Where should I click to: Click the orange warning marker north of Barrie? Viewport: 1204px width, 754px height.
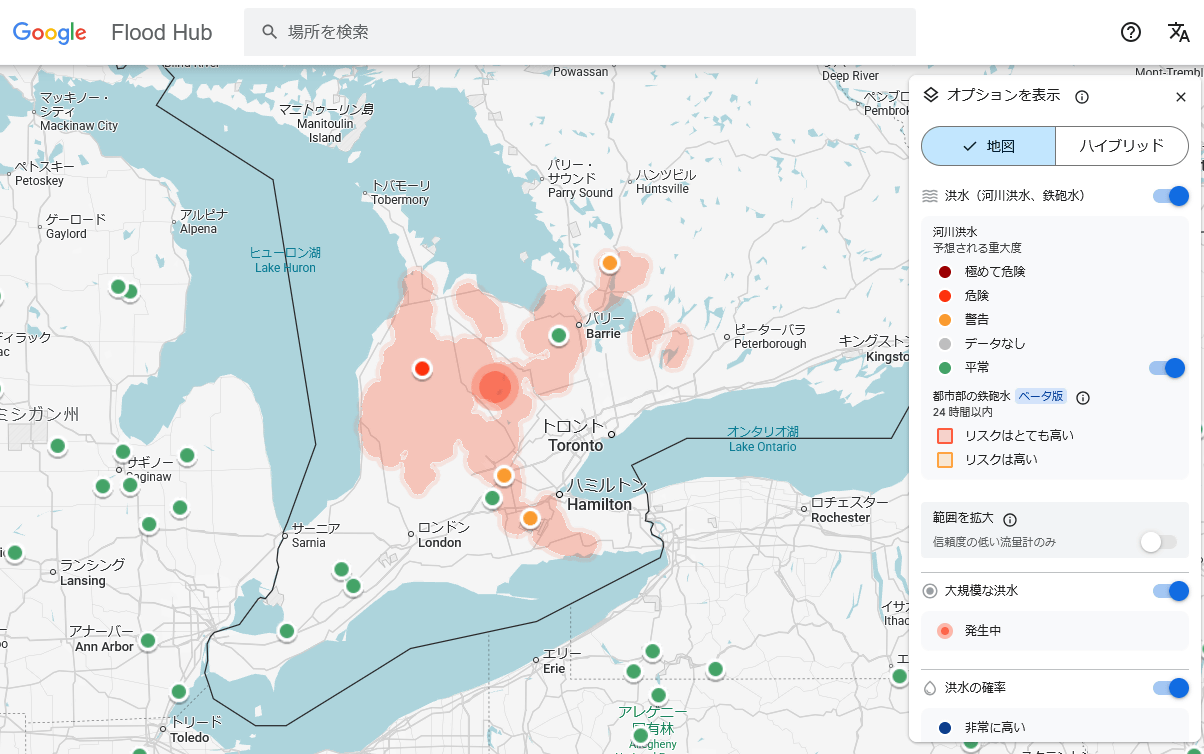click(610, 263)
